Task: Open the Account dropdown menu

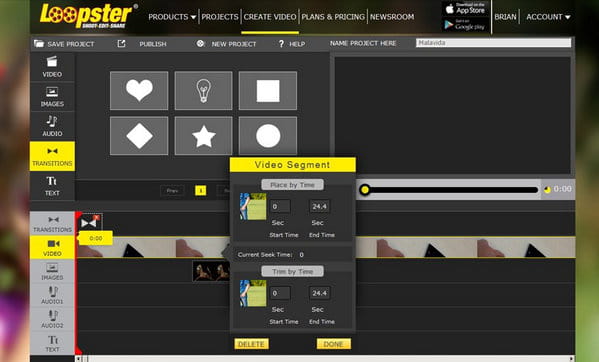Action: click(548, 17)
